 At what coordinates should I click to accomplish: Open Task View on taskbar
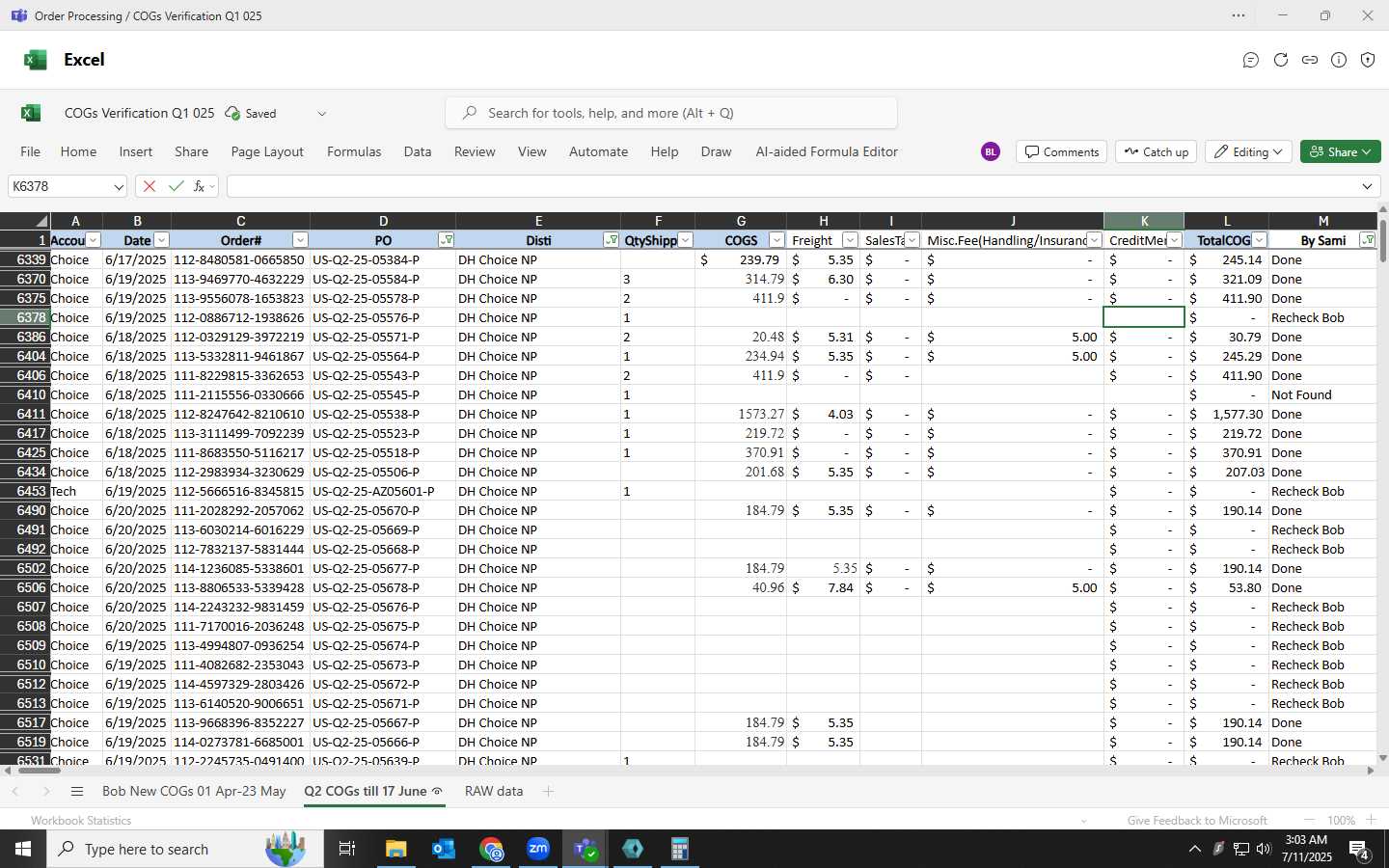pos(346,849)
